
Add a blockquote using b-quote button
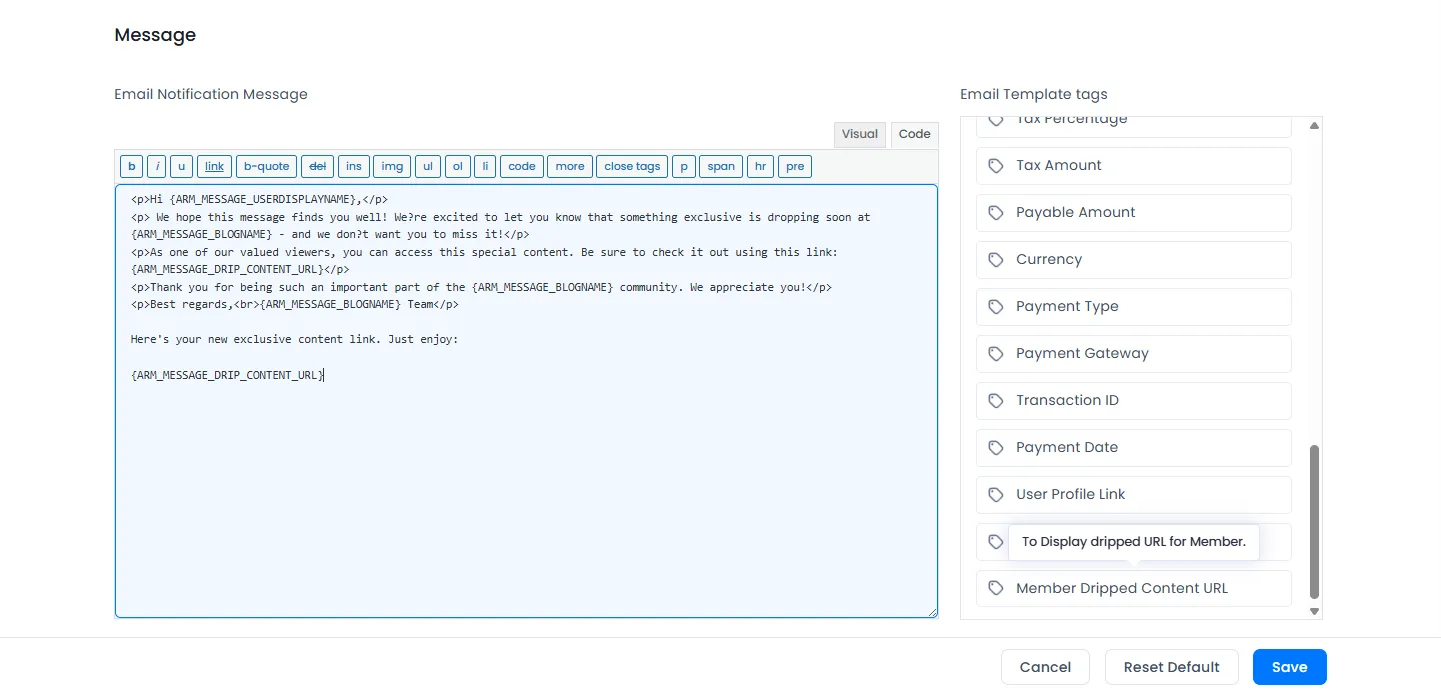click(266, 166)
